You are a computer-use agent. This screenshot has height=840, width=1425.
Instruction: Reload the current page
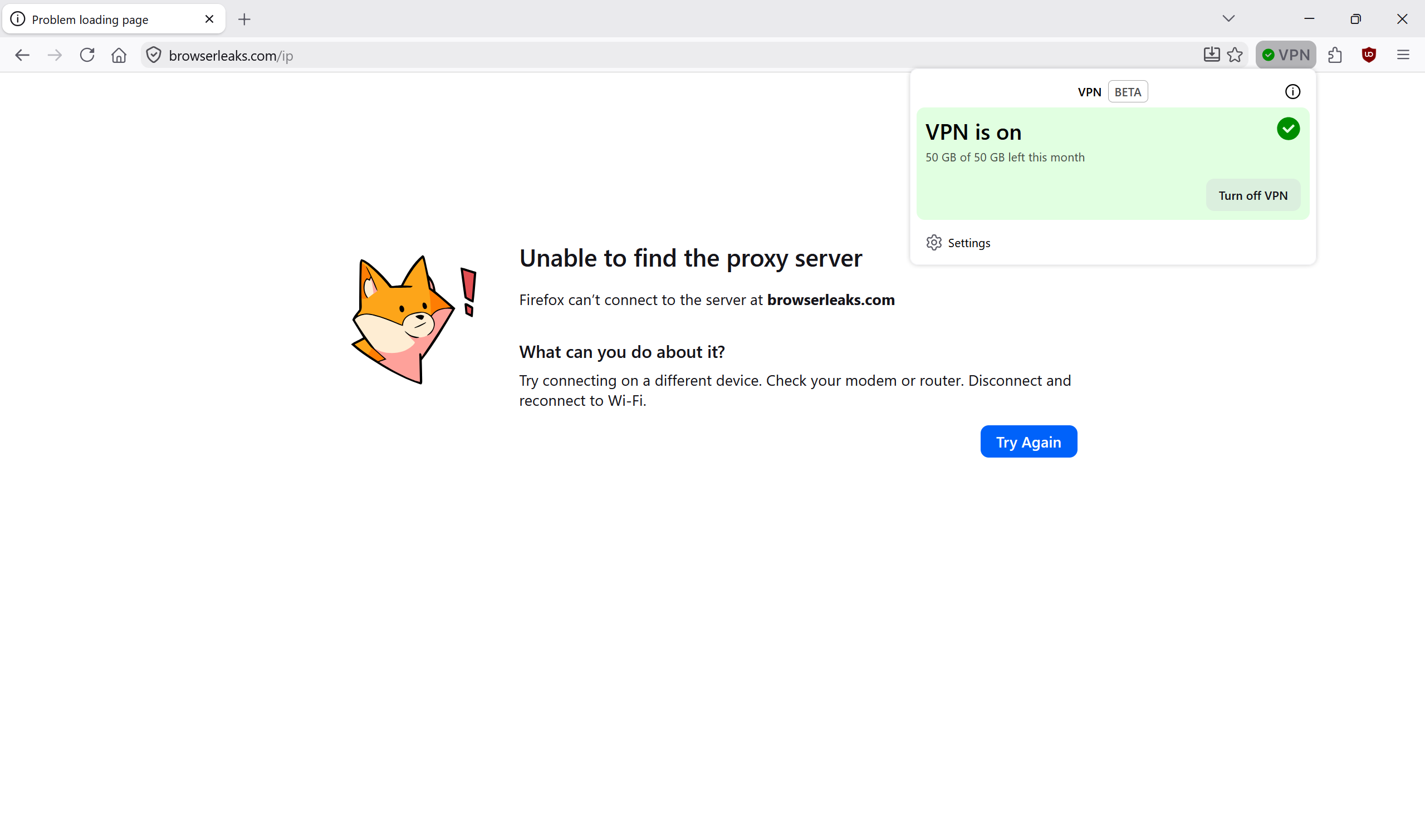[87, 55]
